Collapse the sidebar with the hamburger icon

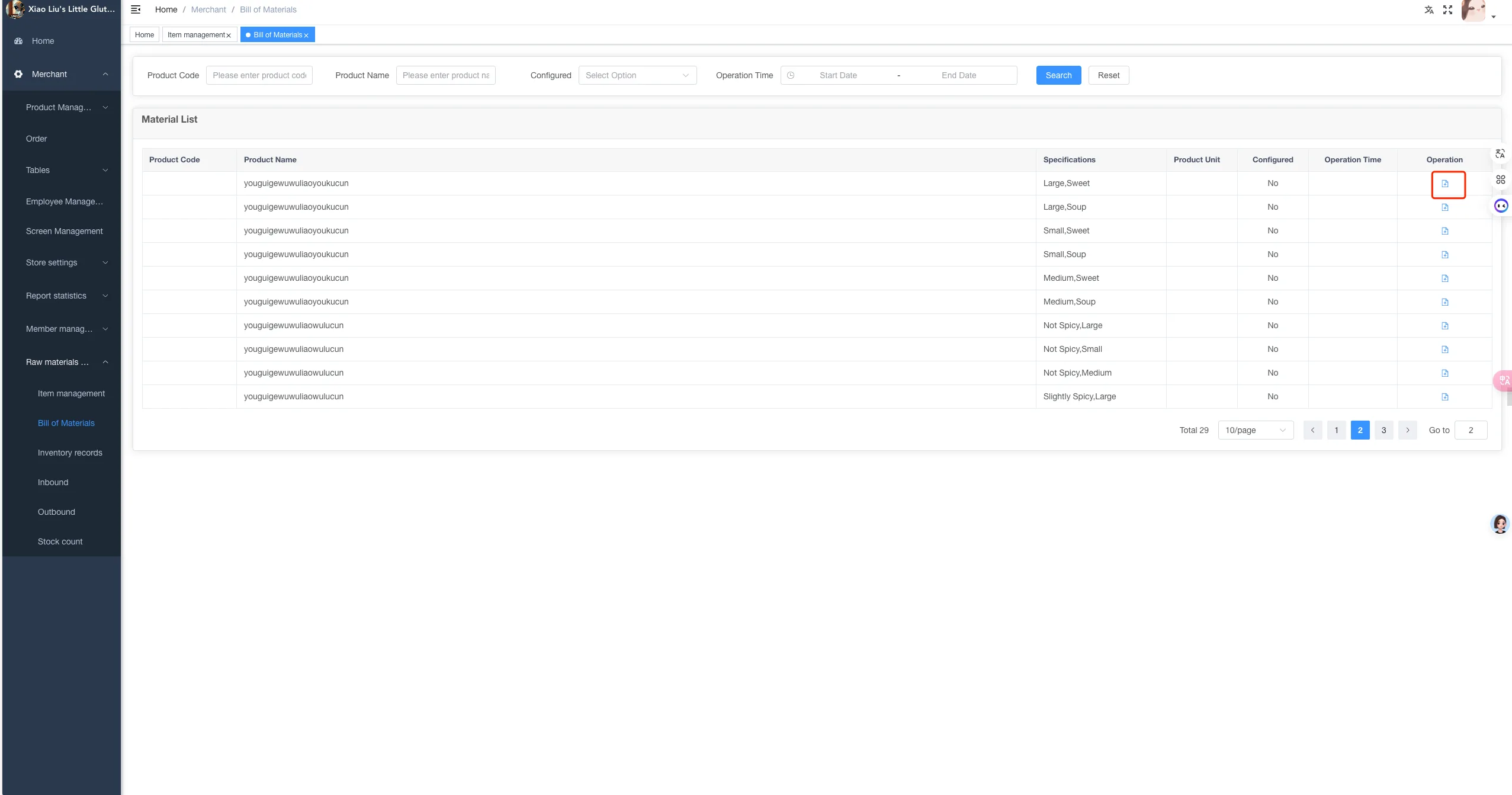(136, 9)
